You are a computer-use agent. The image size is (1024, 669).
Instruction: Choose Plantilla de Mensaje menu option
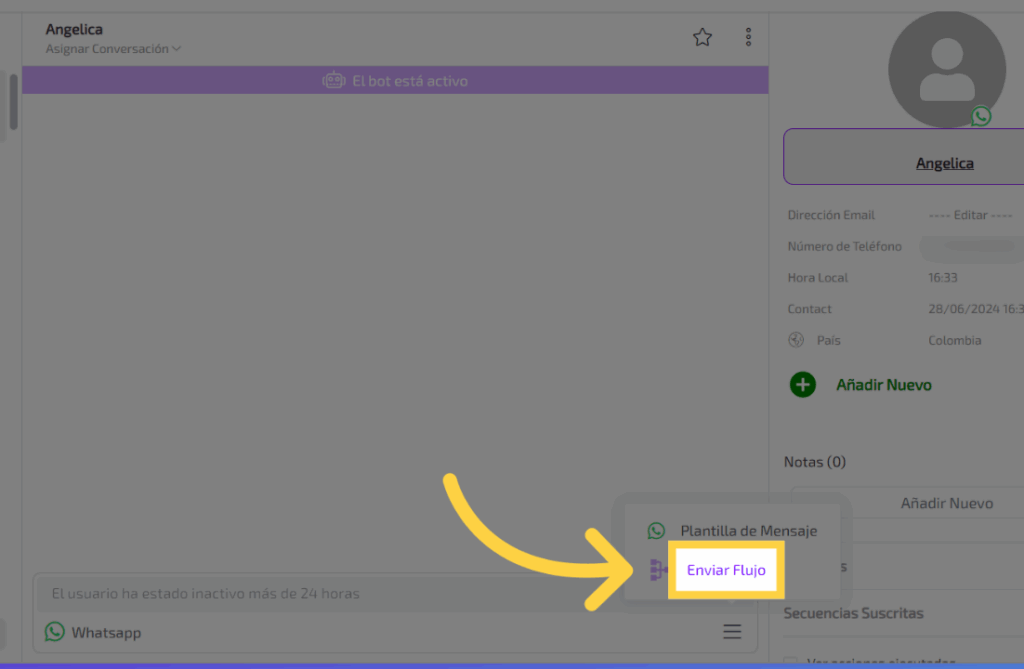[748, 531]
